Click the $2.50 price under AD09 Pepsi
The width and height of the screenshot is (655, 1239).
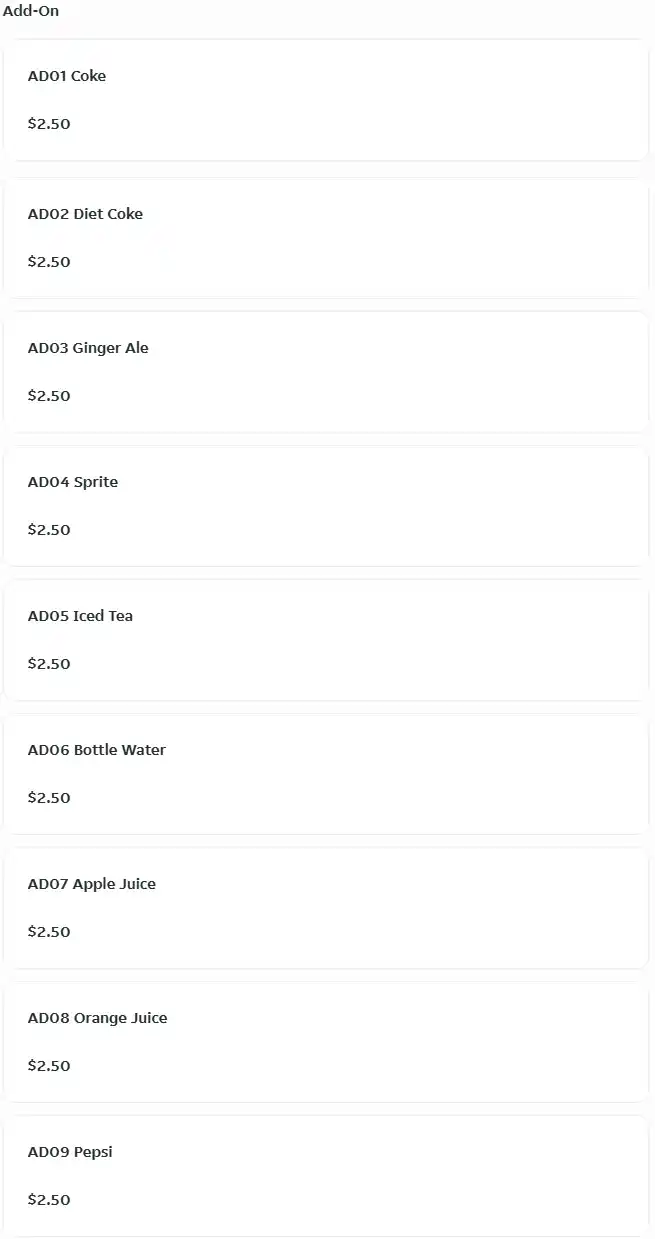pos(49,1200)
